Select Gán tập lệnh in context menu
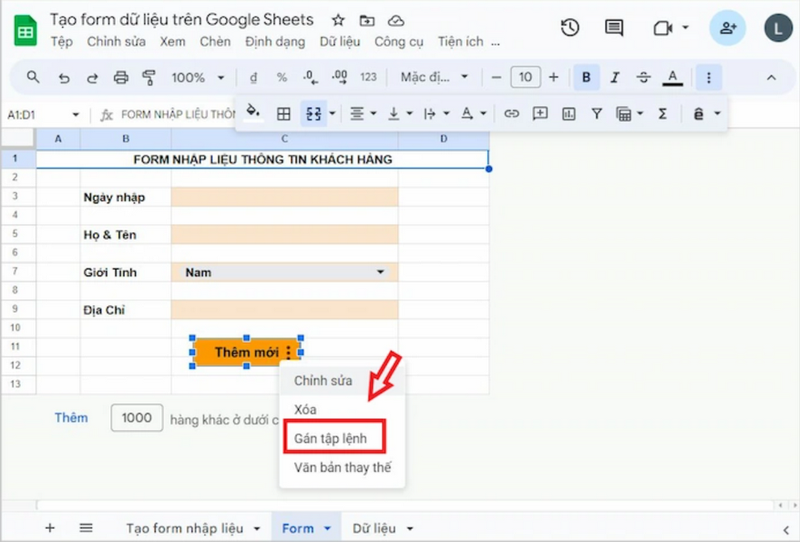Image resolution: width=800 pixels, height=542 pixels. pos(331,438)
